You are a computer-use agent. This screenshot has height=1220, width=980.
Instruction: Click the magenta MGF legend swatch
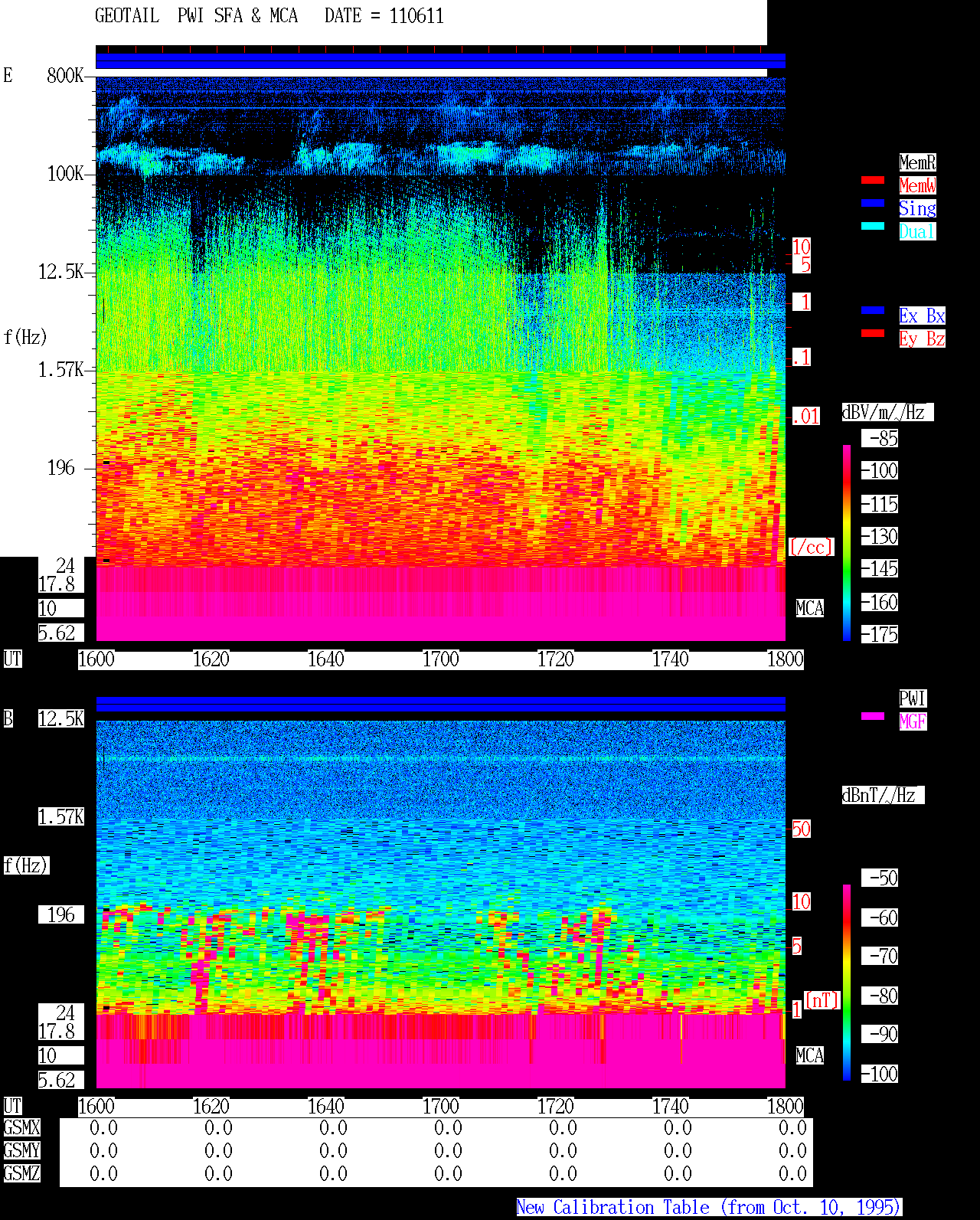(x=873, y=717)
